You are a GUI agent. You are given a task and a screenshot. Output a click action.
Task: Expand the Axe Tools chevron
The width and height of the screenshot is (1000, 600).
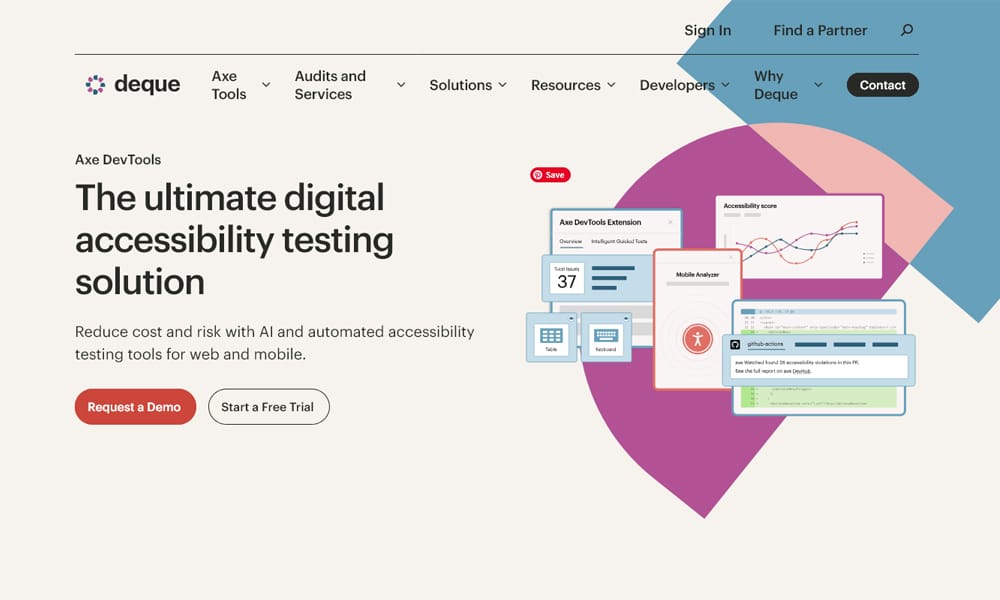(x=266, y=85)
